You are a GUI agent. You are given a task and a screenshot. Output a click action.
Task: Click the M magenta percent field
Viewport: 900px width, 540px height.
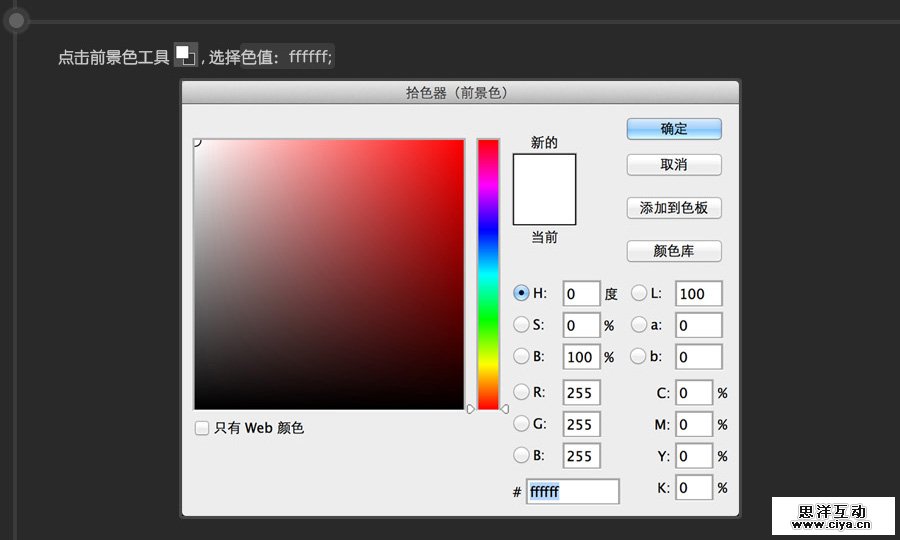[x=694, y=424]
